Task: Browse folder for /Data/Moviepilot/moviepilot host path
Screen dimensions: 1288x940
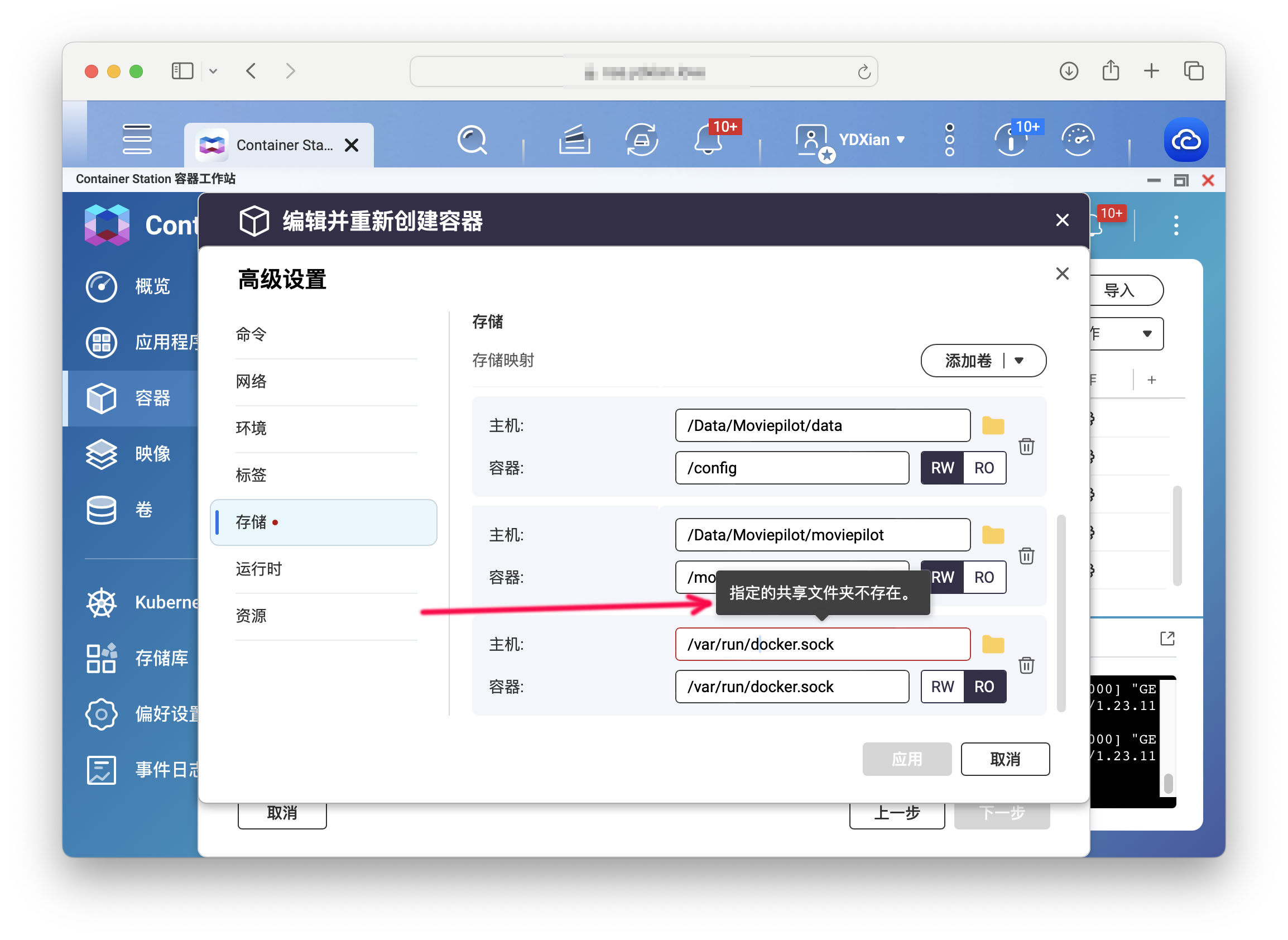Action: (x=994, y=535)
